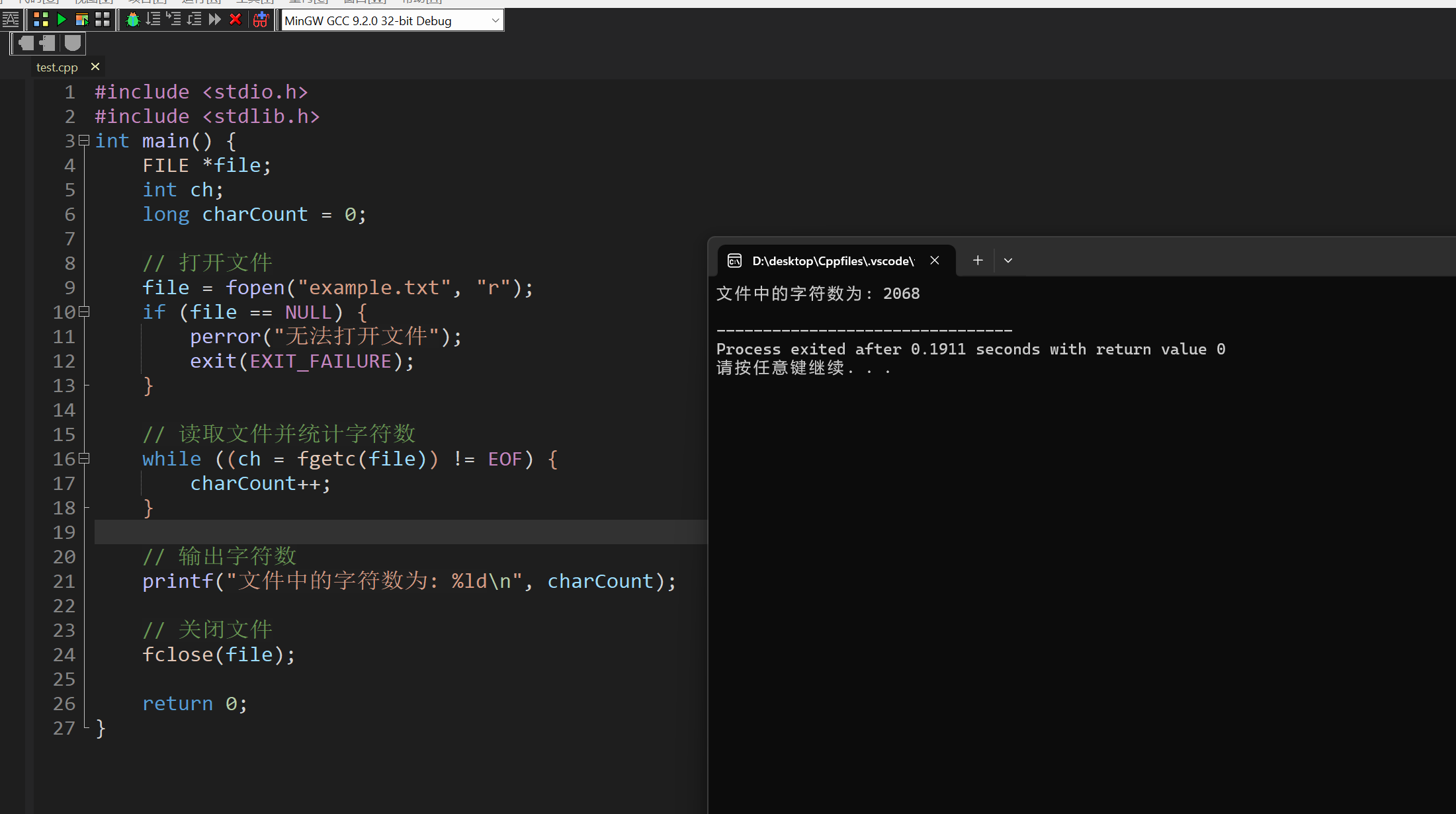Click the '#include <stdlib.h>' line
1456x814 pixels.
pos(207,116)
